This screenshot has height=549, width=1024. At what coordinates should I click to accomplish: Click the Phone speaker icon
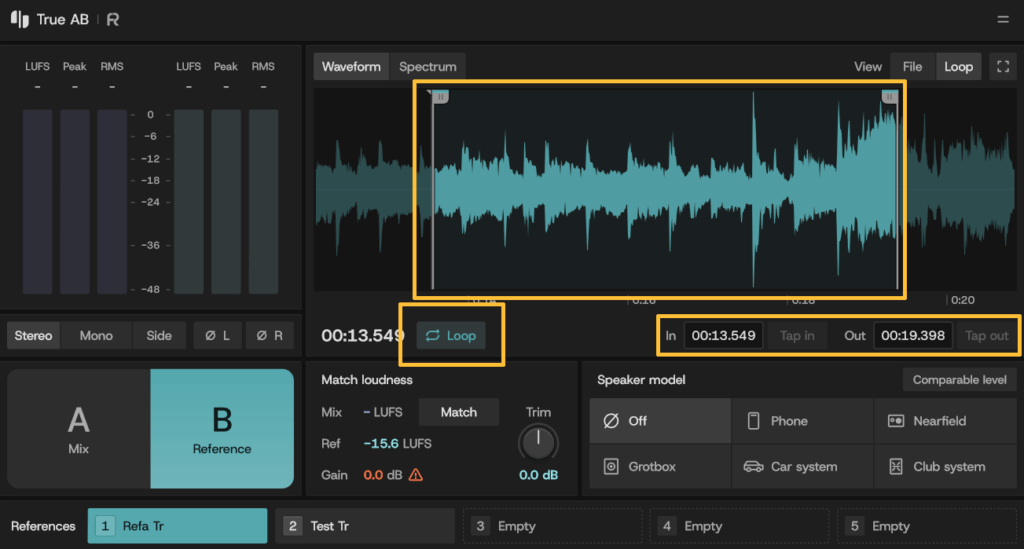point(753,421)
